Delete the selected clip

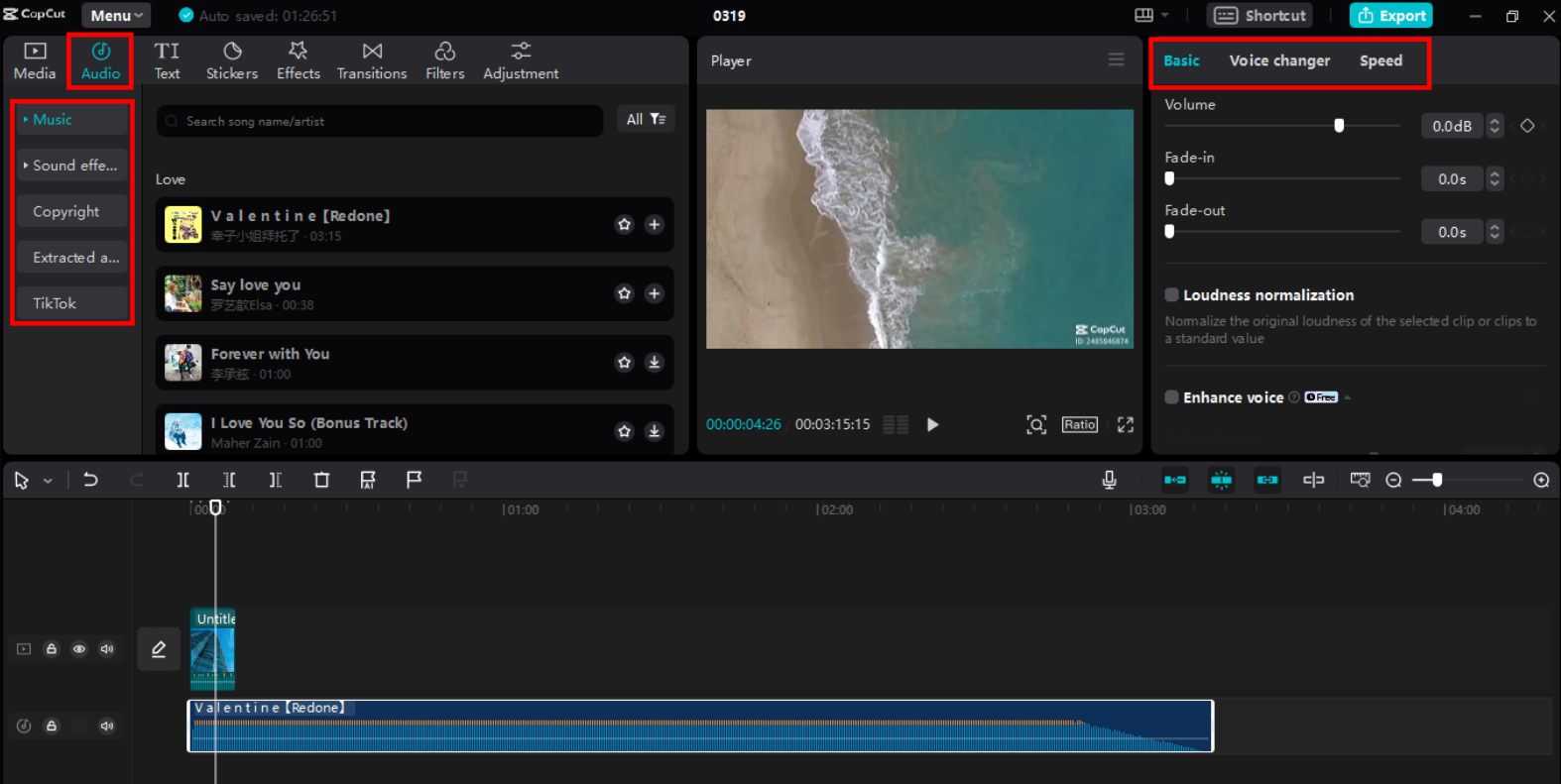pyautogui.click(x=321, y=480)
